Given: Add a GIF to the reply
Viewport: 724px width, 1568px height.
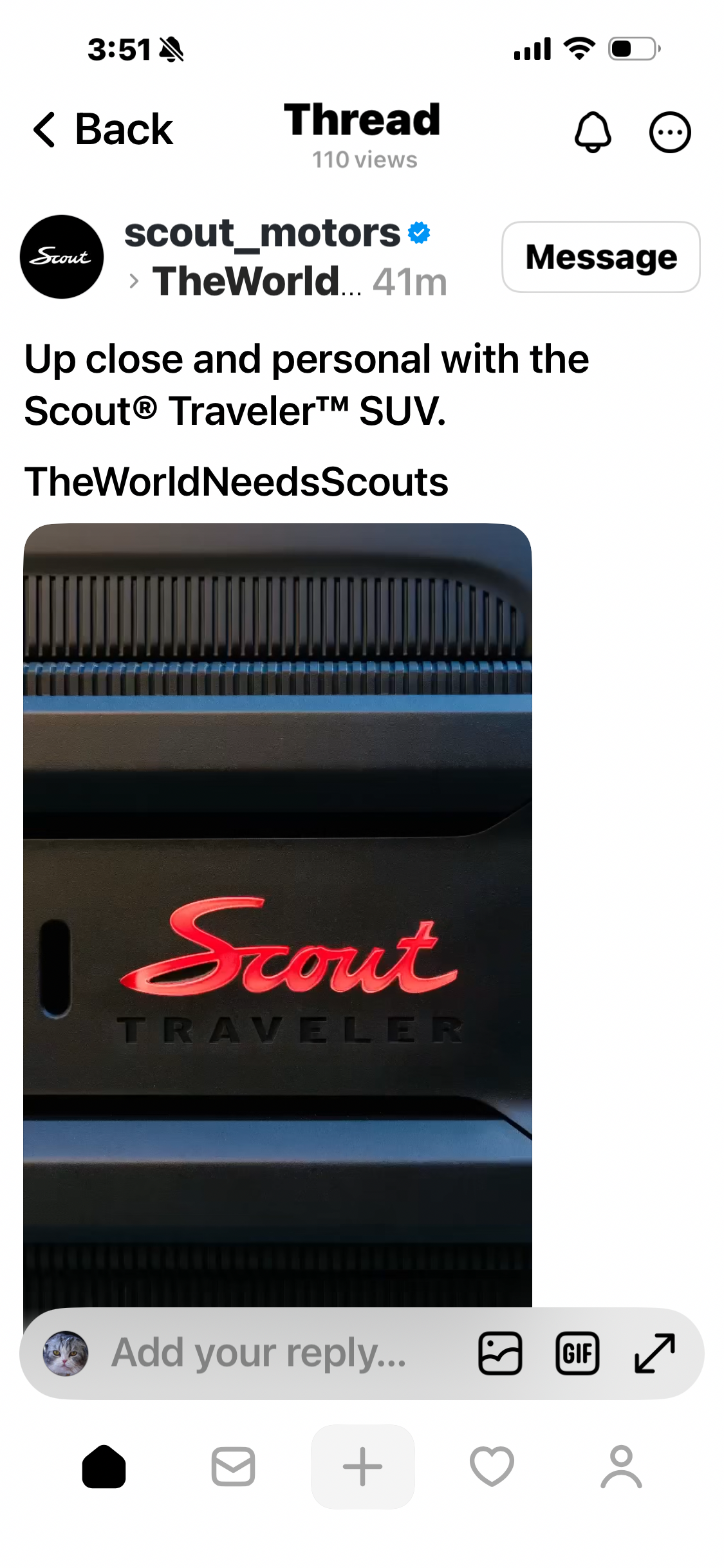Looking at the screenshot, I should coord(577,1353).
